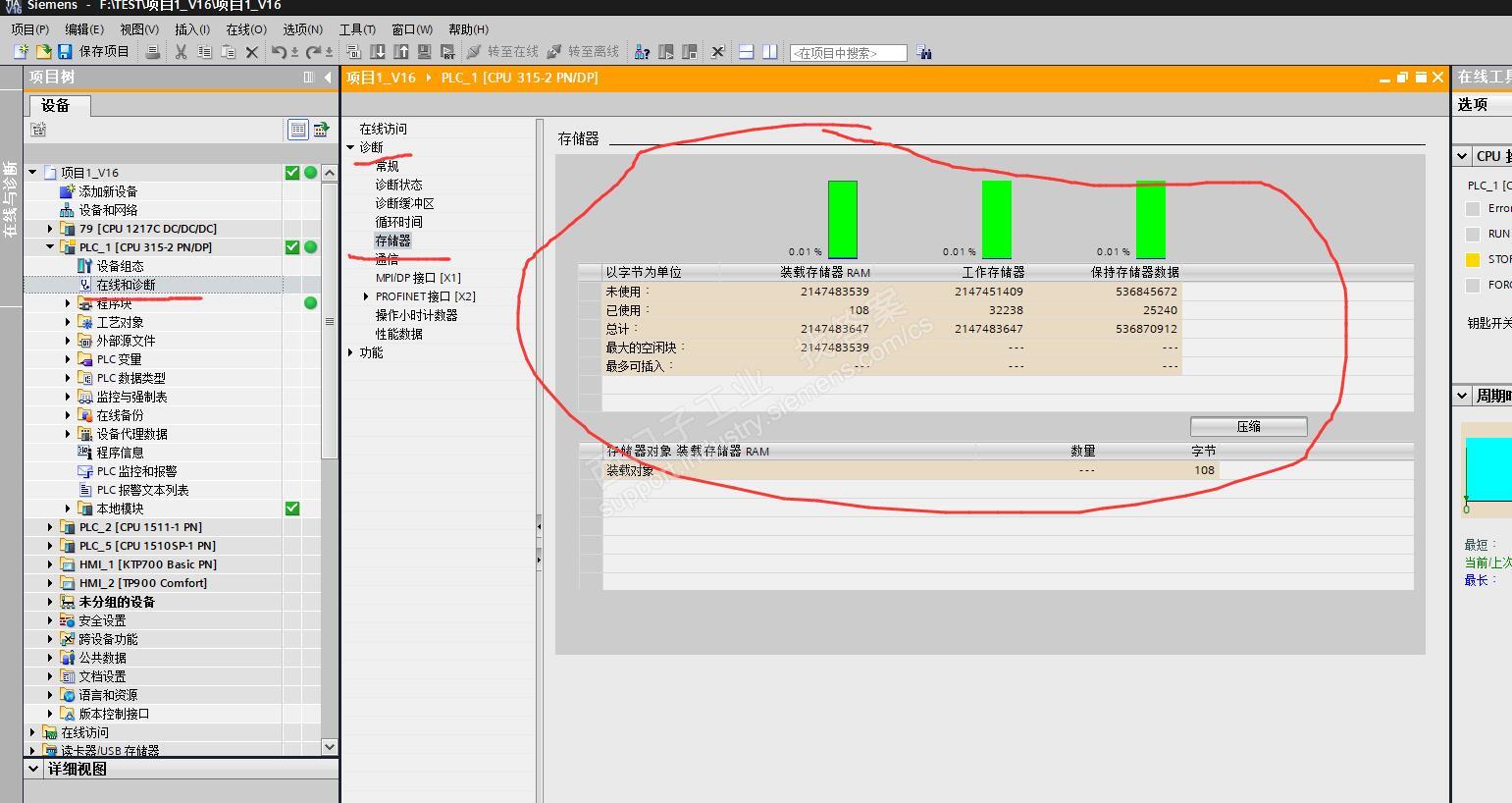The width and height of the screenshot is (1512, 803).
Task: Click the Undo arrow icon
Action: (x=280, y=52)
